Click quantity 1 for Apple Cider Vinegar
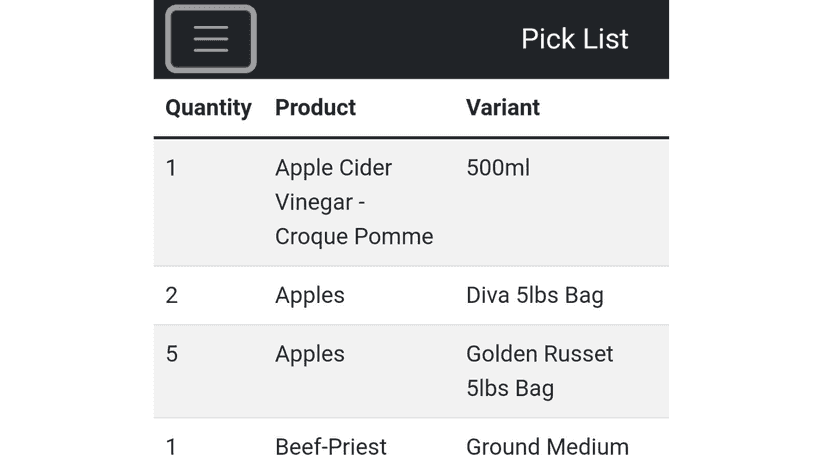The image size is (828, 466). 171,168
